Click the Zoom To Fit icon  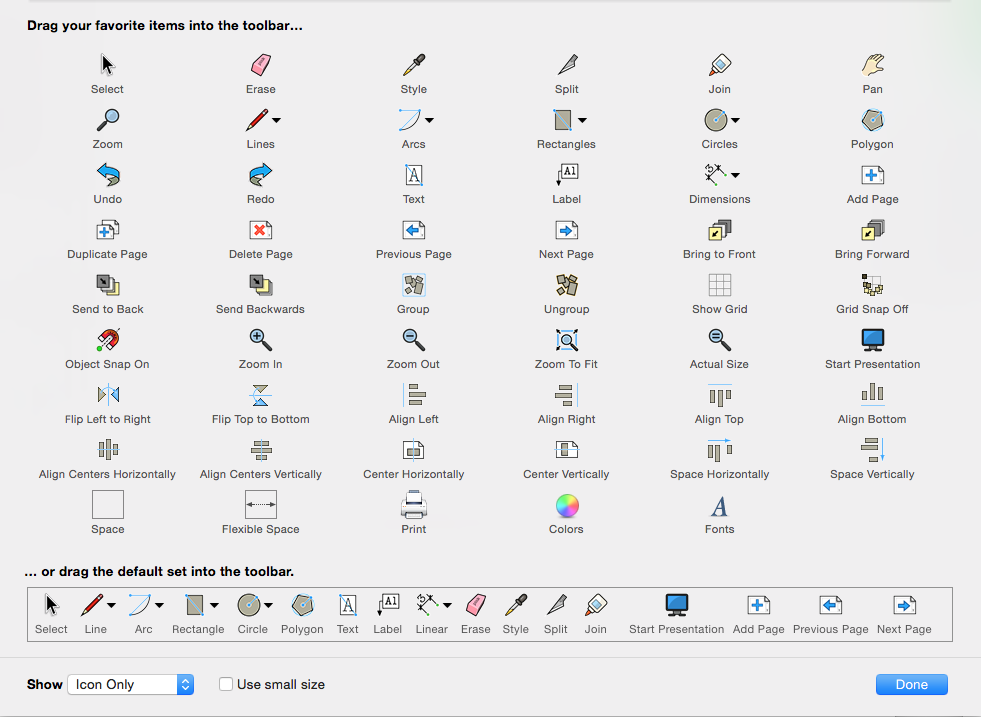[566, 341]
